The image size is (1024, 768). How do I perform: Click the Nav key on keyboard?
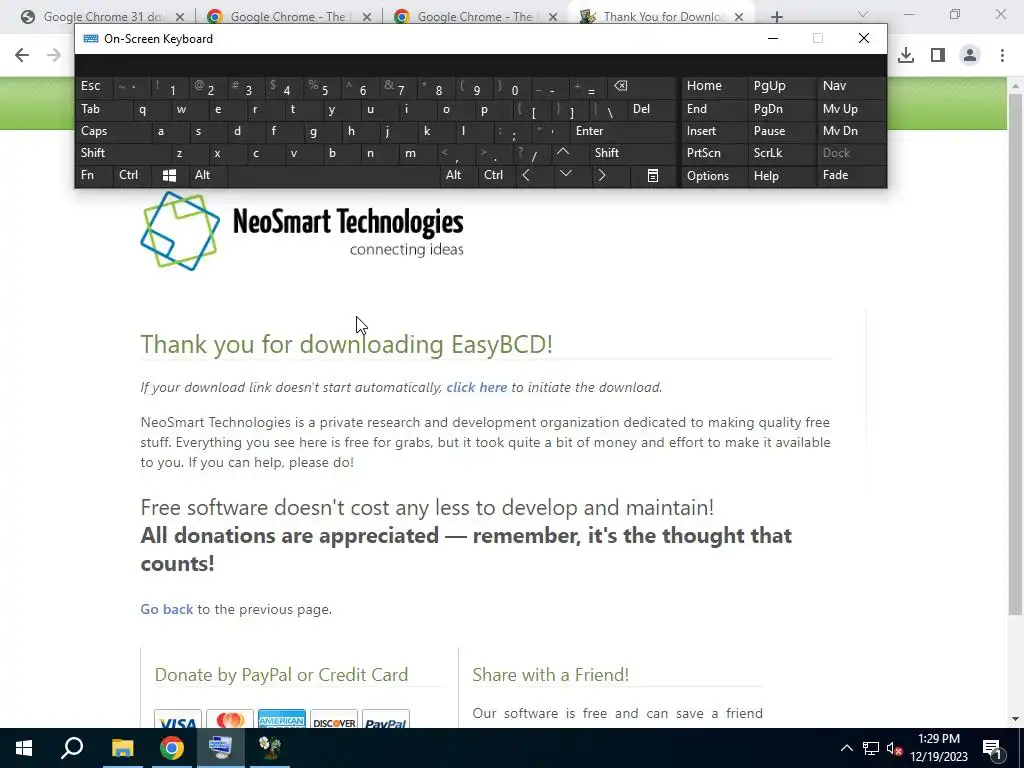(851, 86)
